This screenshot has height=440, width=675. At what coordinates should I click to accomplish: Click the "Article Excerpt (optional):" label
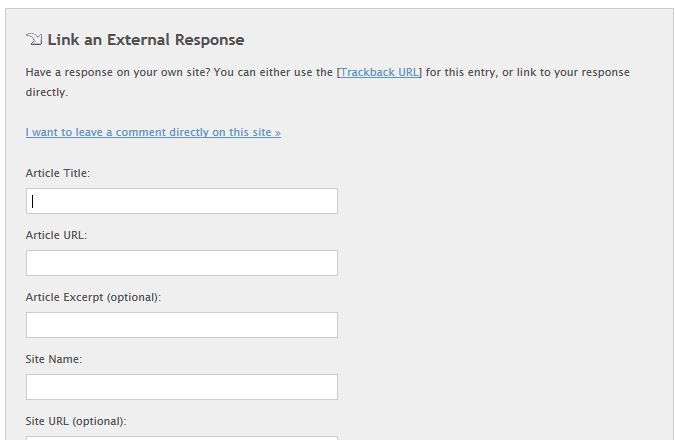point(93,297)
